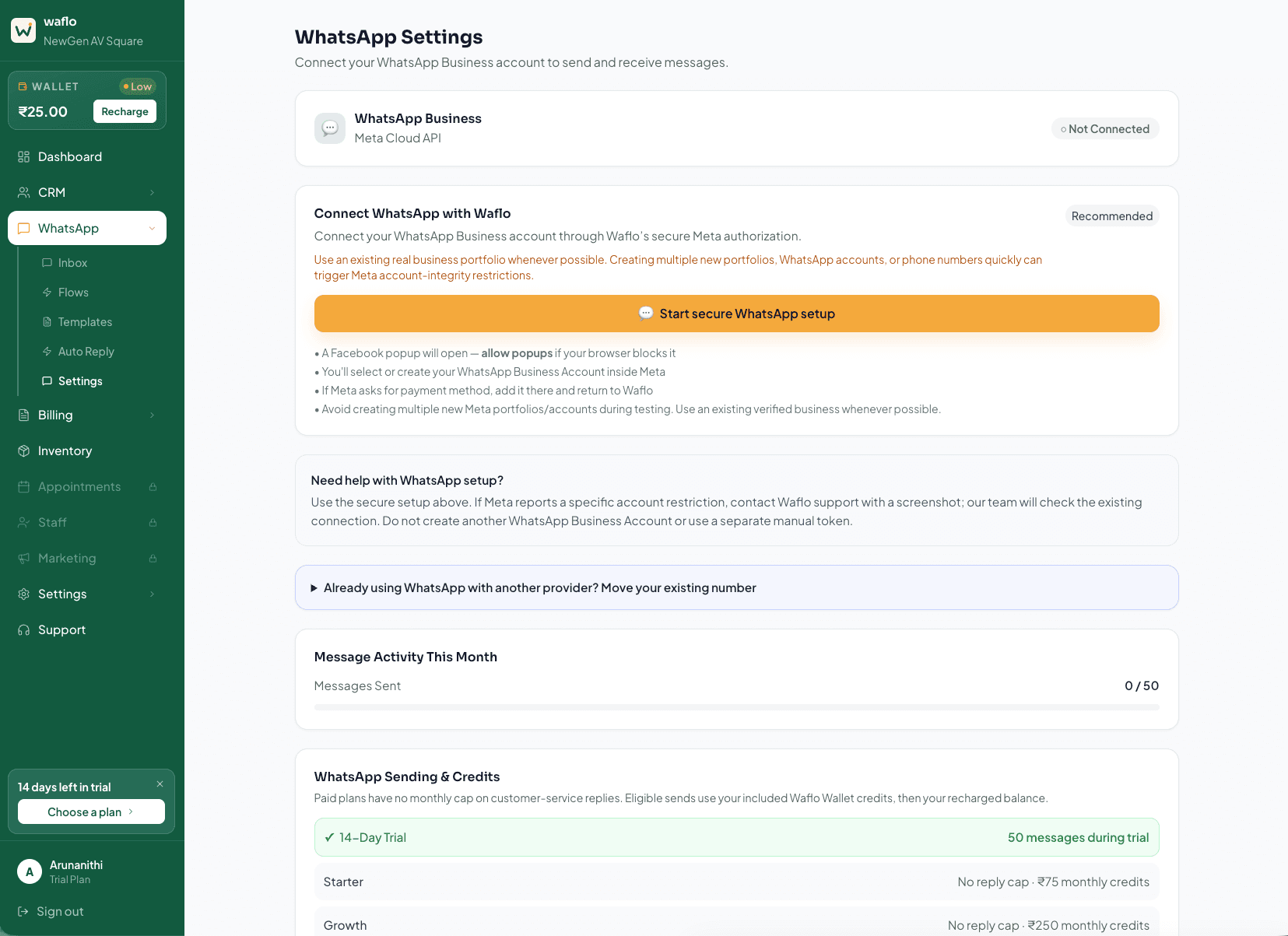Click the lock icon beside Appointments
Viewport: 1288px width, 936px height.
click(153, 487)
